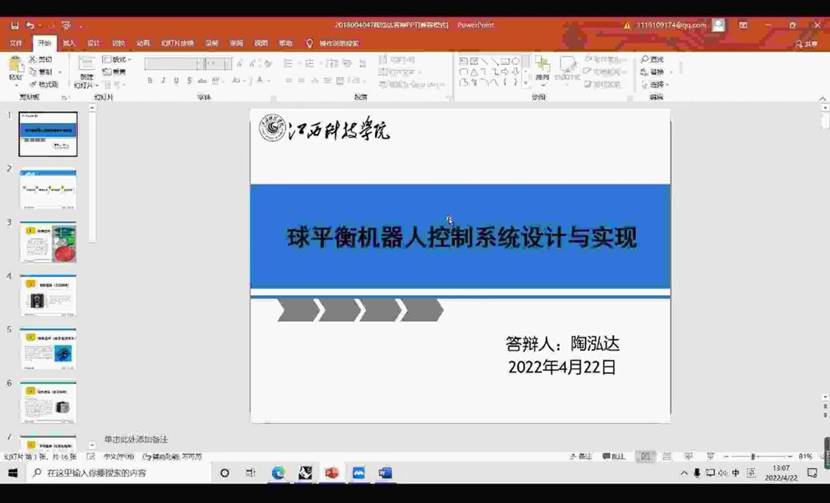Click Find in the Editing group

652,59
